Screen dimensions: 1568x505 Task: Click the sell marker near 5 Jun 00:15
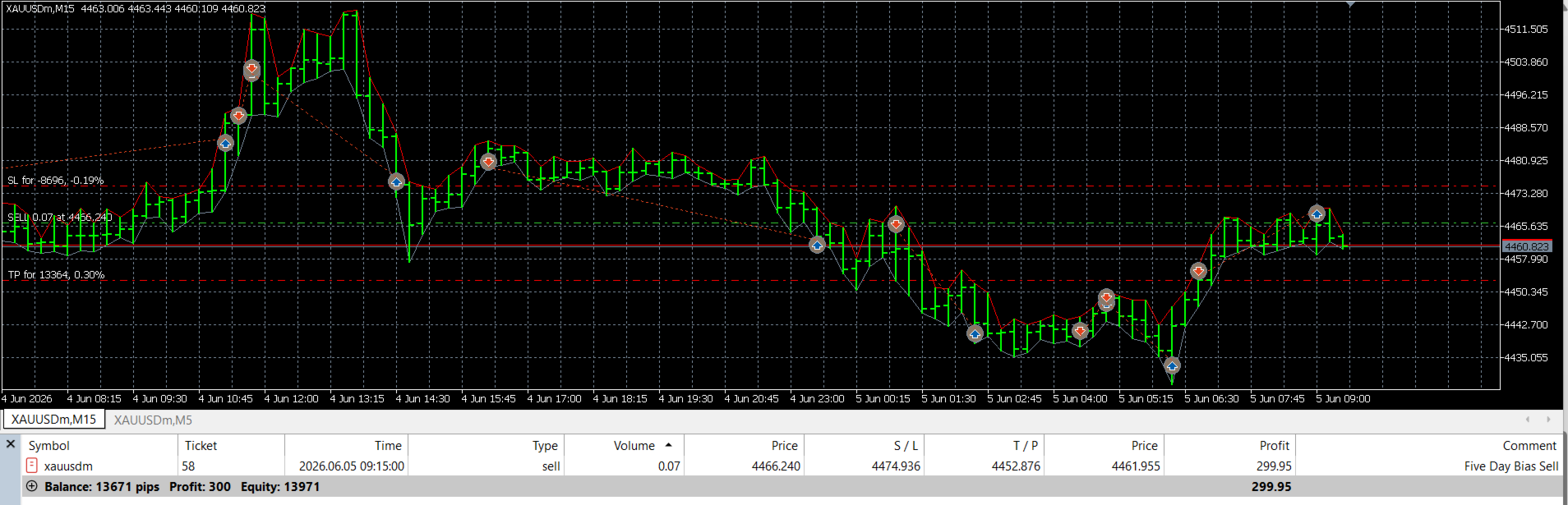point(896,223)
